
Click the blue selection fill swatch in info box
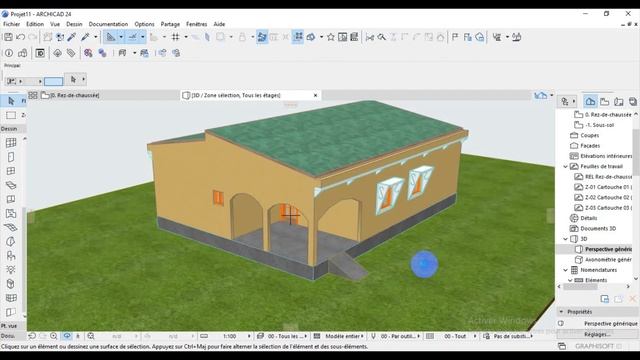coord(53,81)
